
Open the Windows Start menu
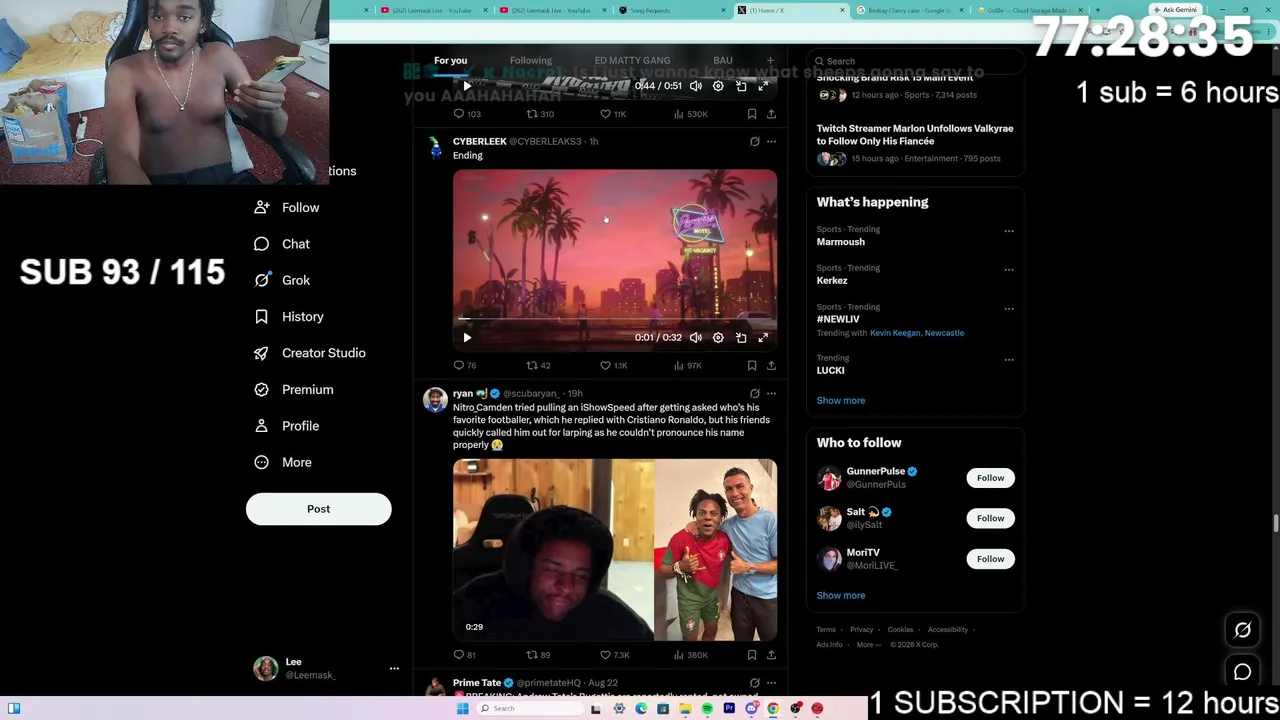coord(462,709)
